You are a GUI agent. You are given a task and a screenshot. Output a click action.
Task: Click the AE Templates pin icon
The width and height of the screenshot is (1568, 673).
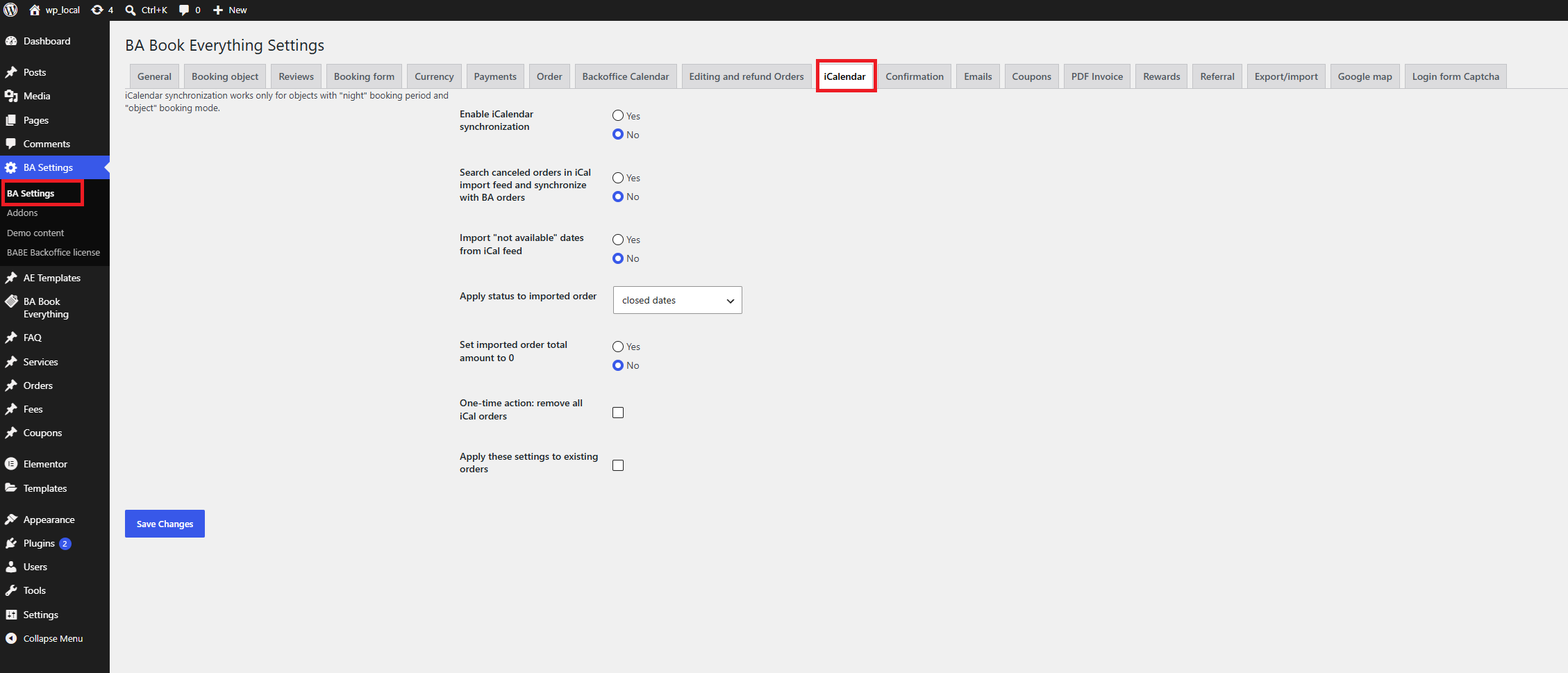click(x=11, y=278)
